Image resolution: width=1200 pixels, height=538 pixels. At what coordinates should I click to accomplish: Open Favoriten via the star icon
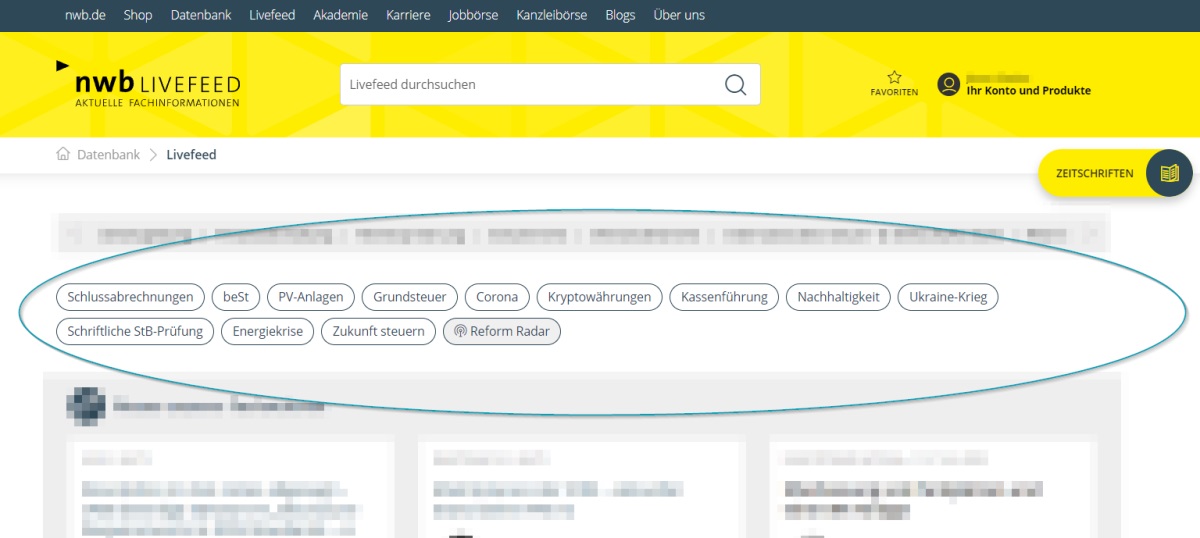894,78
